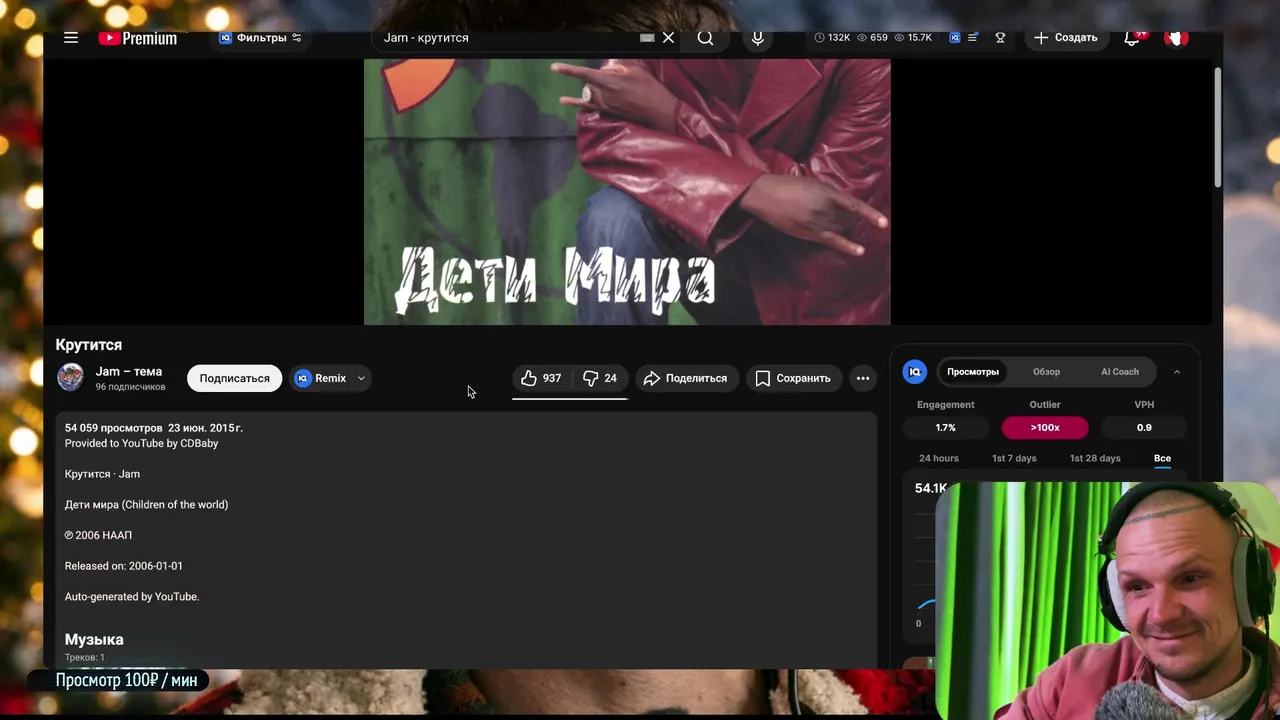The width and height of the screenshot is (1280, 720).
Task: Open the on-screen keyboard icon in search
Action: [x=647, y=38]
